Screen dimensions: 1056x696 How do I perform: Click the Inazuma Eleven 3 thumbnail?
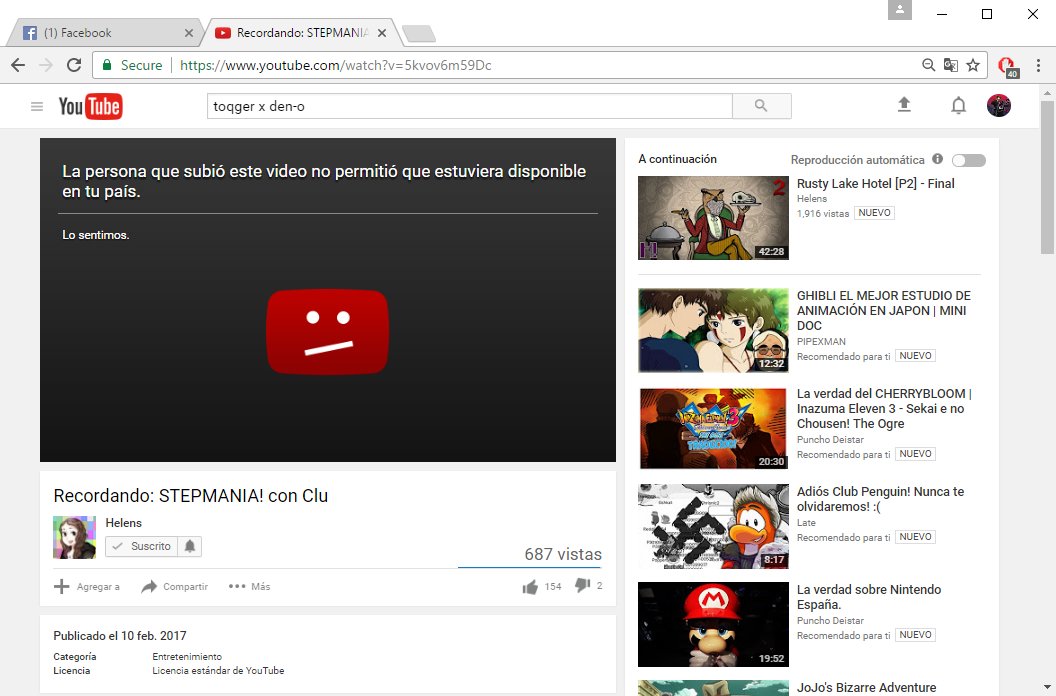pos(713,428)
